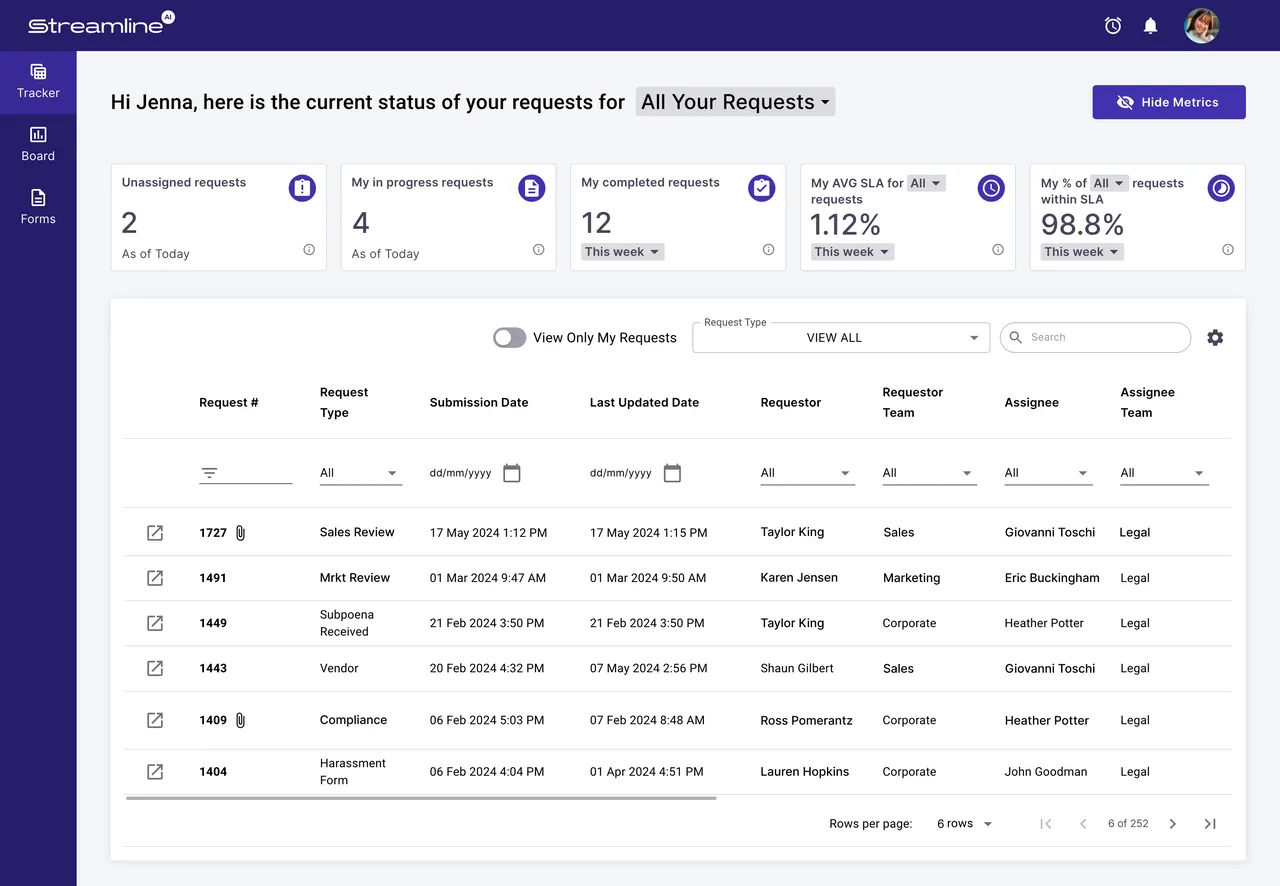Click assignee John Goodman

[x=1046, y=772]
